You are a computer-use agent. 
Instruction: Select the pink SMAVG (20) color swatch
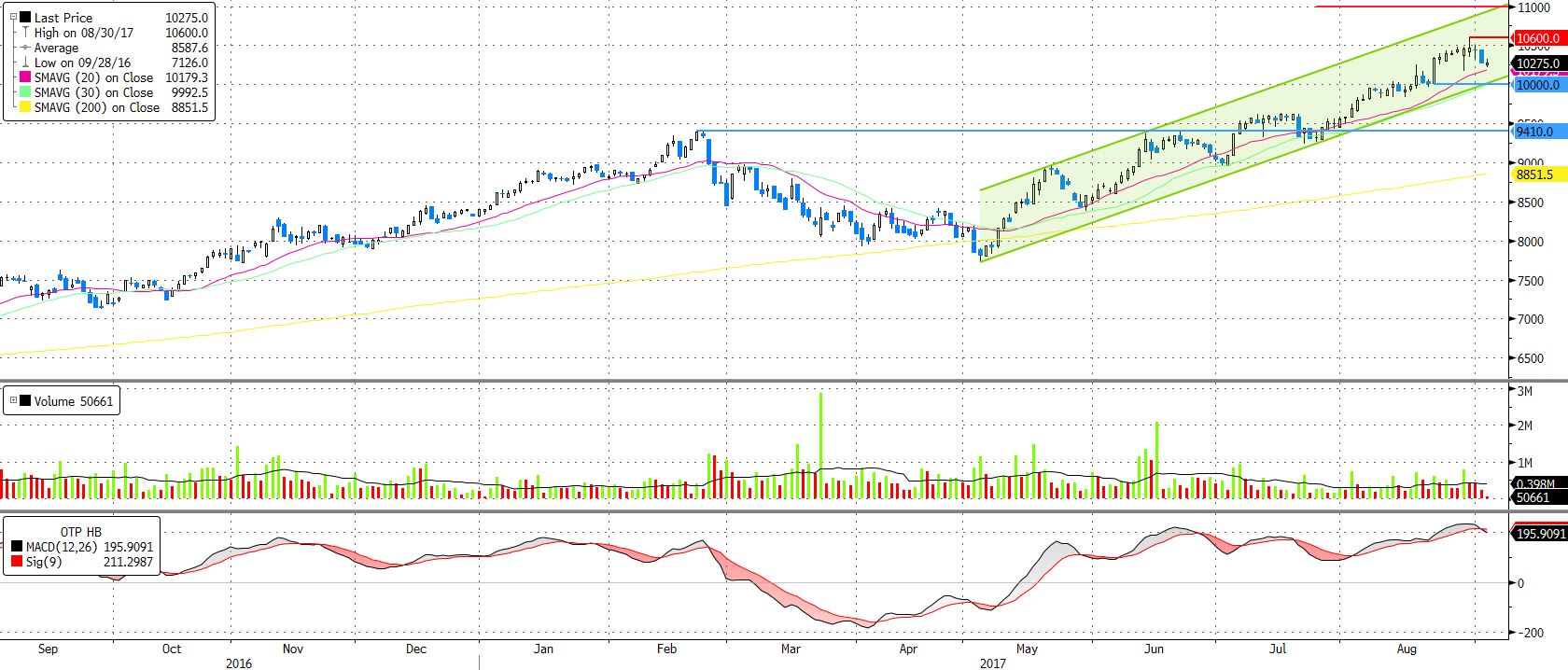pyautogui.click(x=25, y=77)
